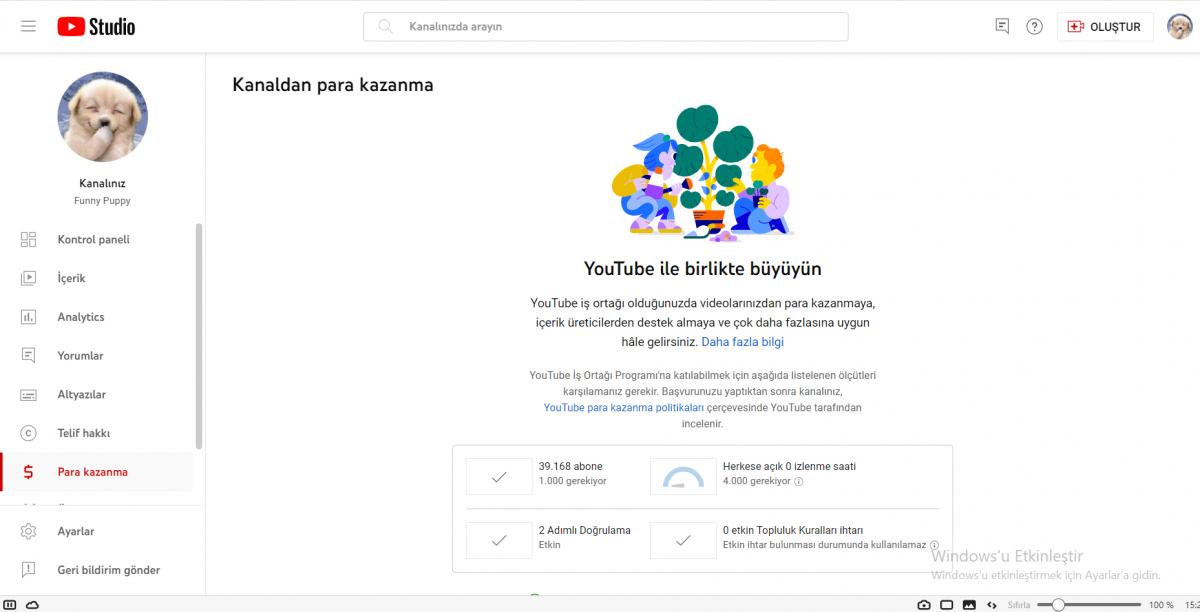Click the watch-hours progress gauge
Image resolution: width=1200 pixels, height=612 pixels.
(683, 477)
